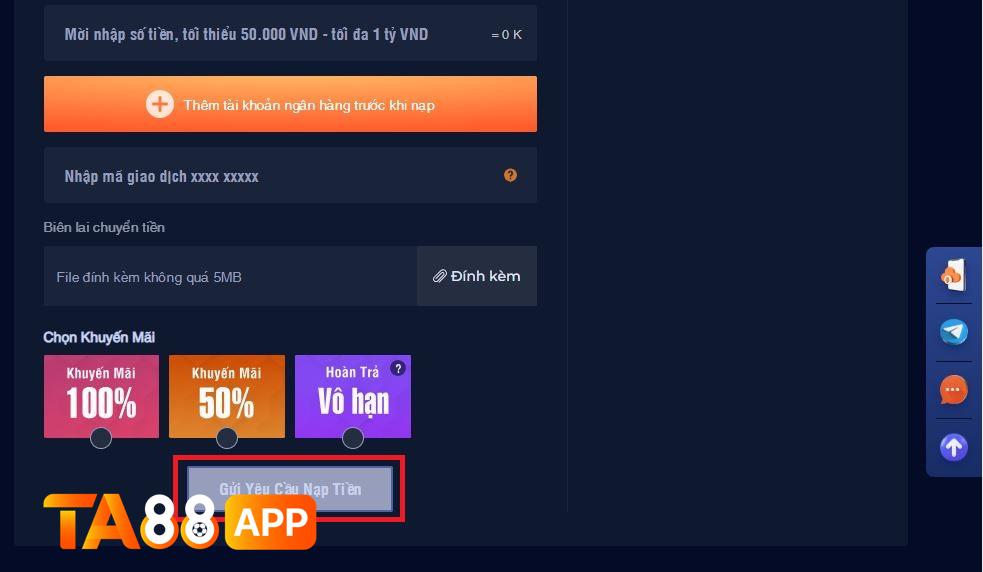Submit with Gửi Yêu Cầu Nạp Tiền

[x=290, y=489]
